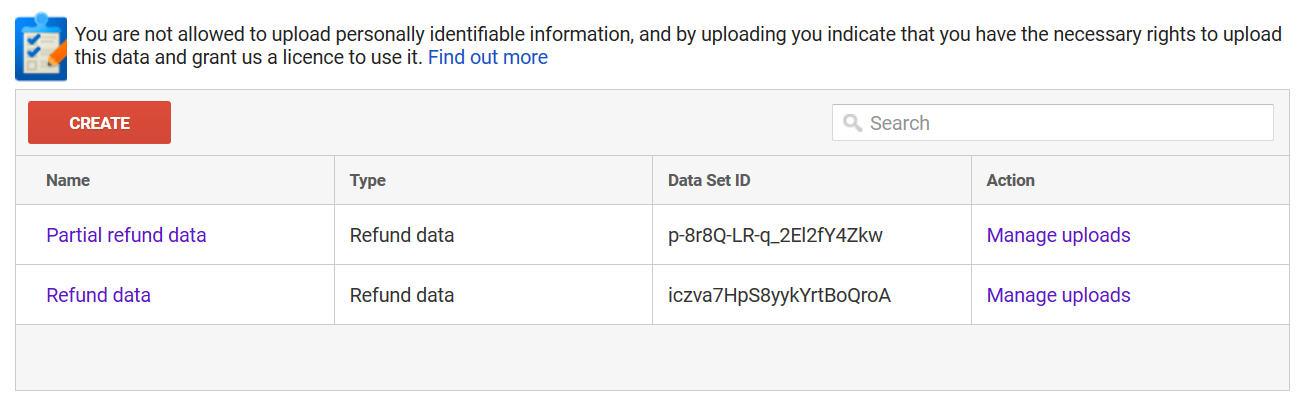Open the Refund data link in Name column
Image resolution: width=1299 pixels, height=399 pixels.
[98, 295]
